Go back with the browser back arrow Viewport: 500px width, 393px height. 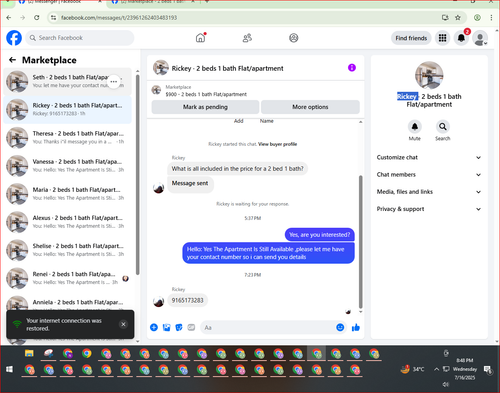(x=9, y=18)
